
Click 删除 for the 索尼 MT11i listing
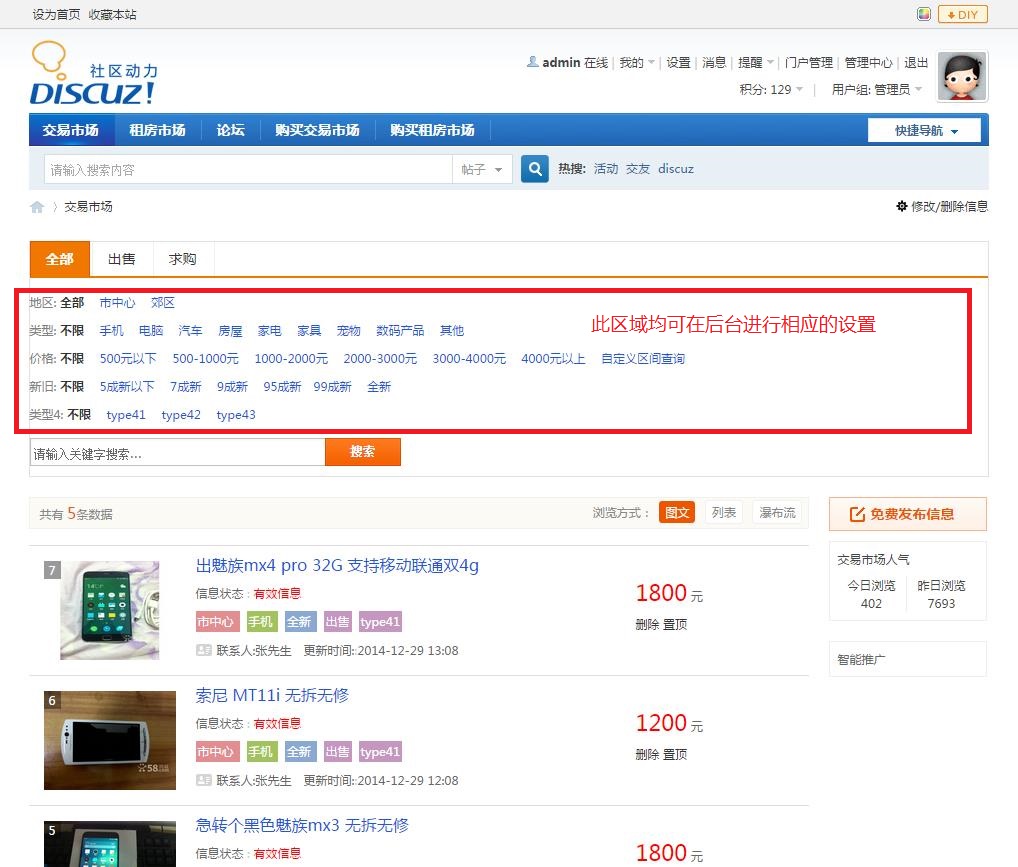click(x=647, y=755)
